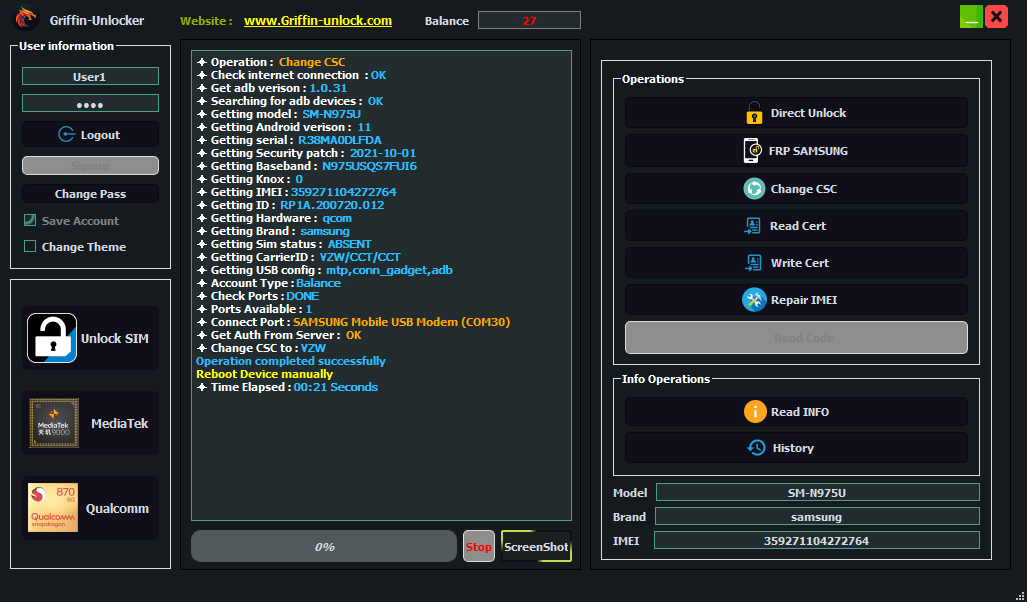Select the Unlock SIM label
The height and width of the screenshot is (602, 1027).
click(115, 339)
